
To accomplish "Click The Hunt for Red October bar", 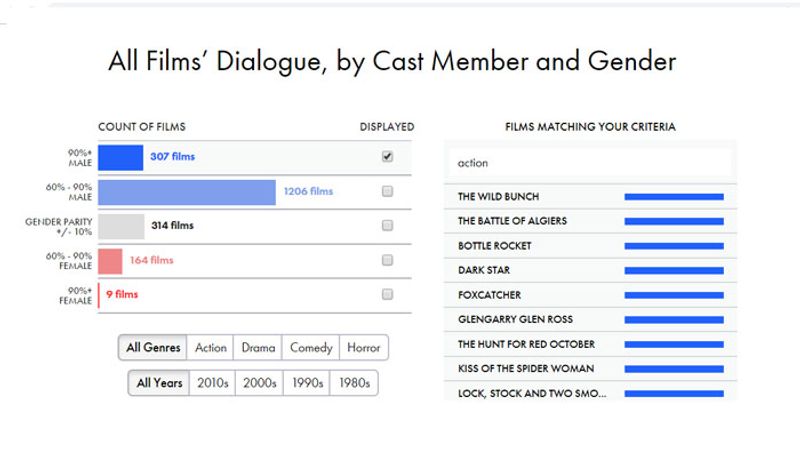I will point(673,344).
